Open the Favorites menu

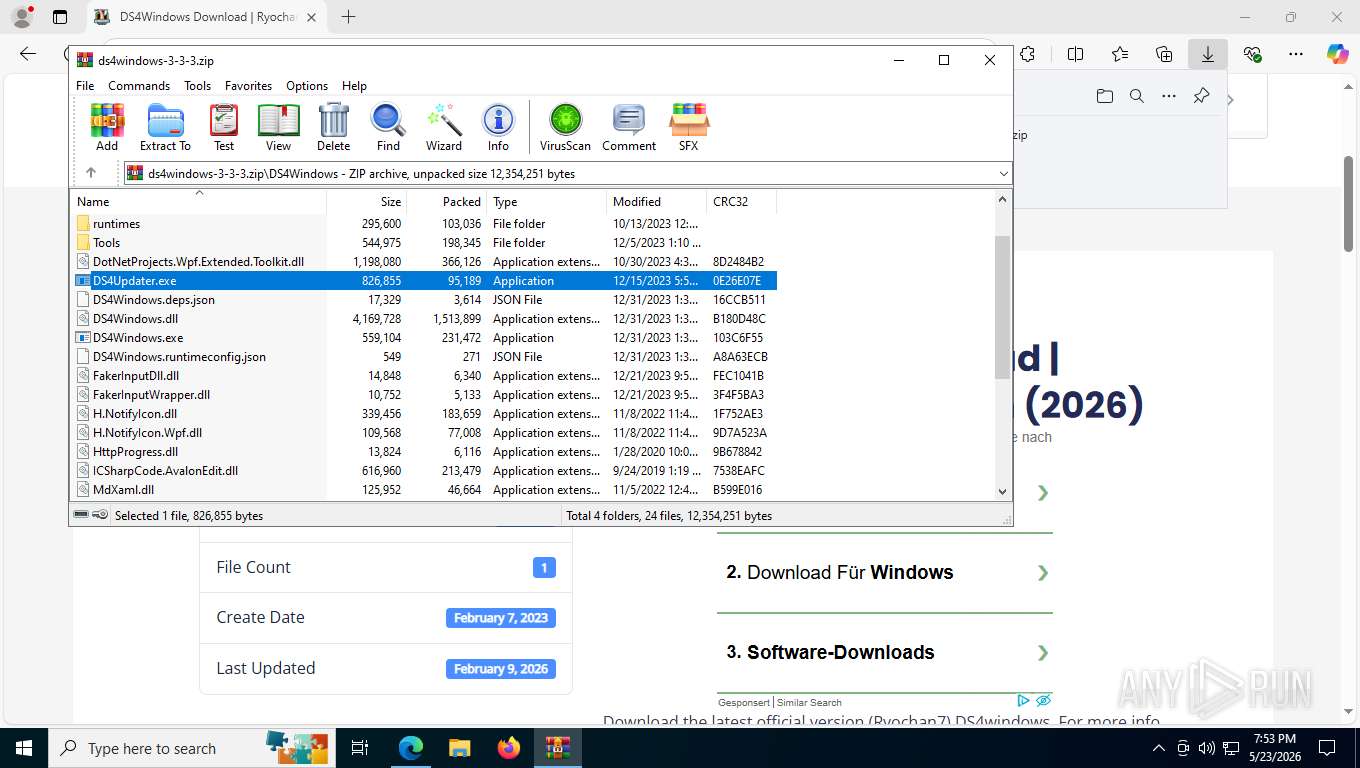pos(248,86)
